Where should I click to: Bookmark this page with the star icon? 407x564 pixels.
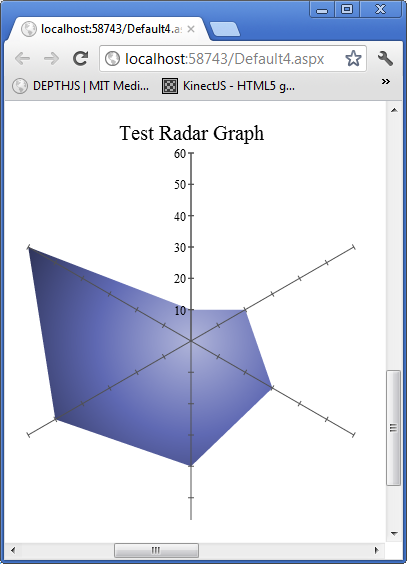(353, 59)
